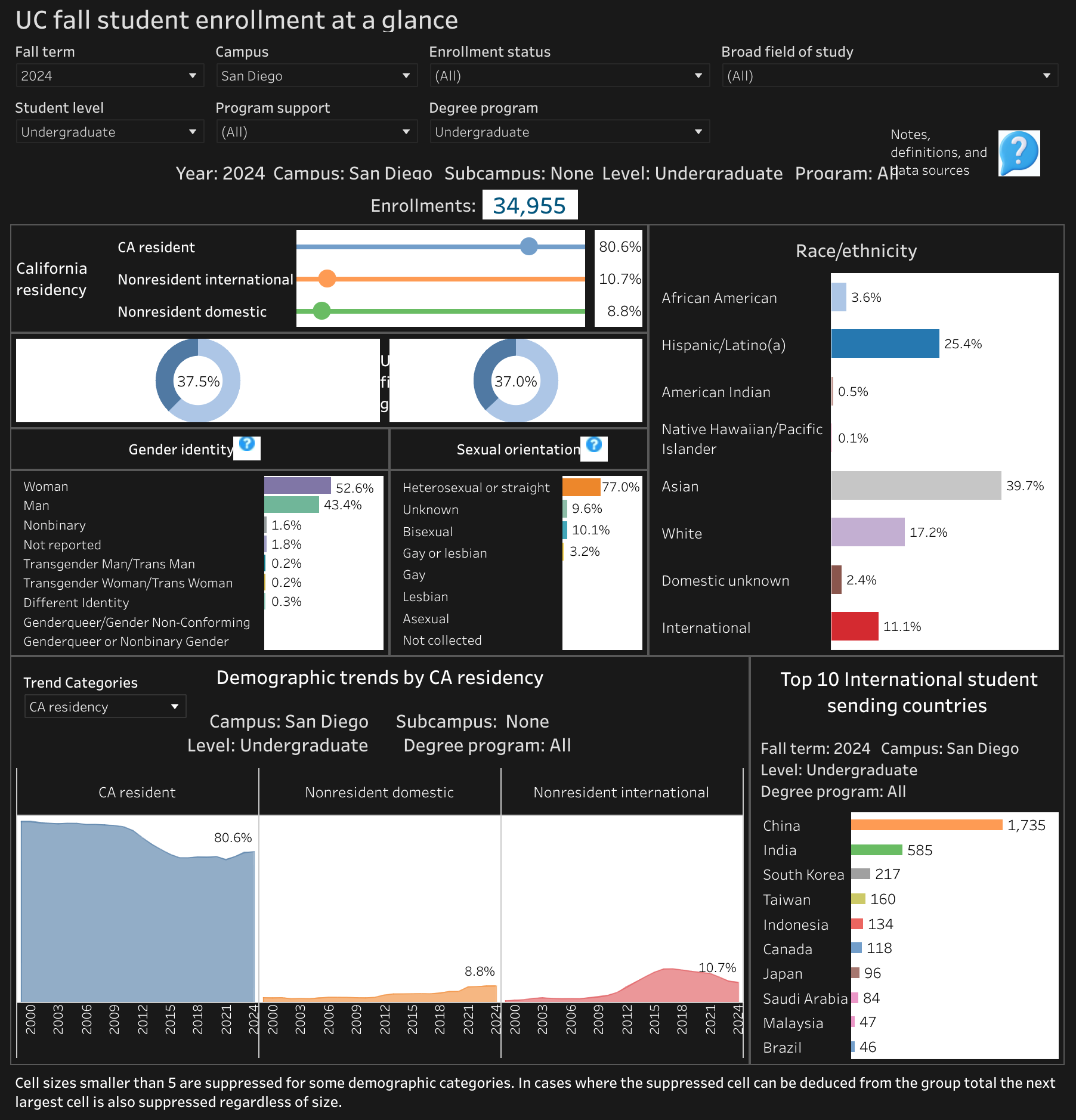Open the notes and definitions help icon
1076x1120 pixels.
(x=1019, y=153)
